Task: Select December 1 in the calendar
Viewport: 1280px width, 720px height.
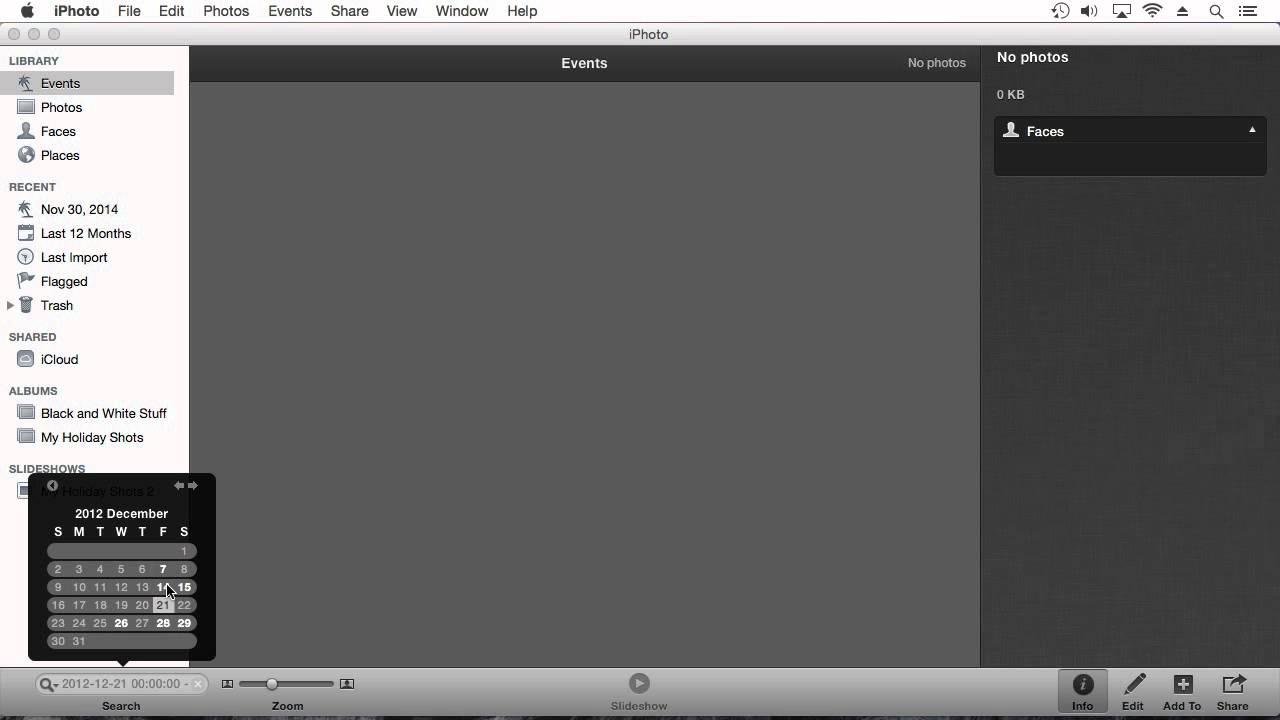Action: 184,551
